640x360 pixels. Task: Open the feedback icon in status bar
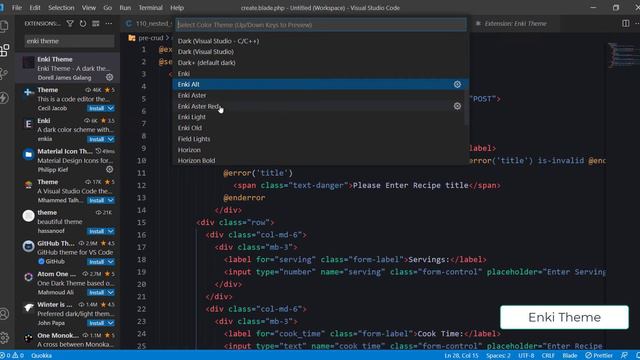(x=624, y=356)
